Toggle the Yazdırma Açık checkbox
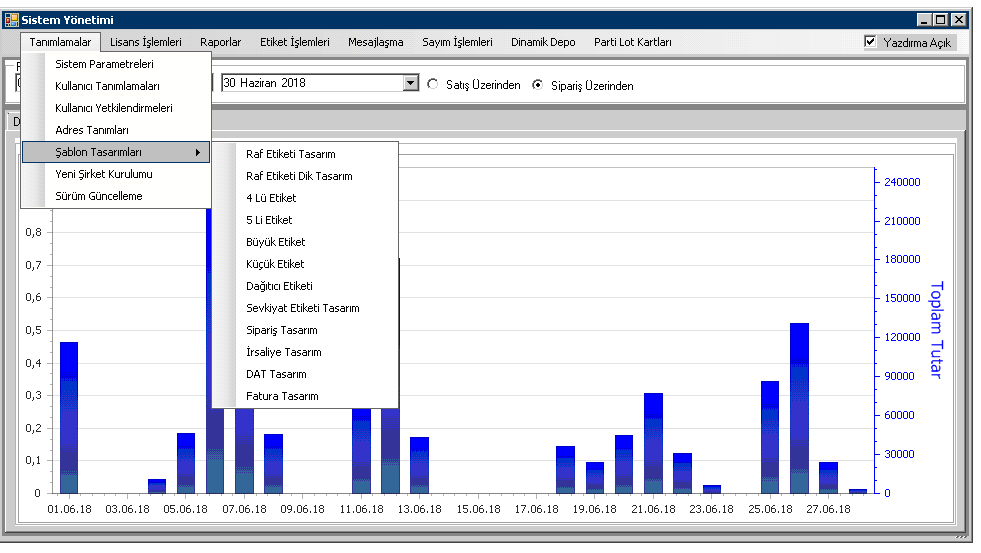Viewport: 981px width, 553px height. pos(870,42)
